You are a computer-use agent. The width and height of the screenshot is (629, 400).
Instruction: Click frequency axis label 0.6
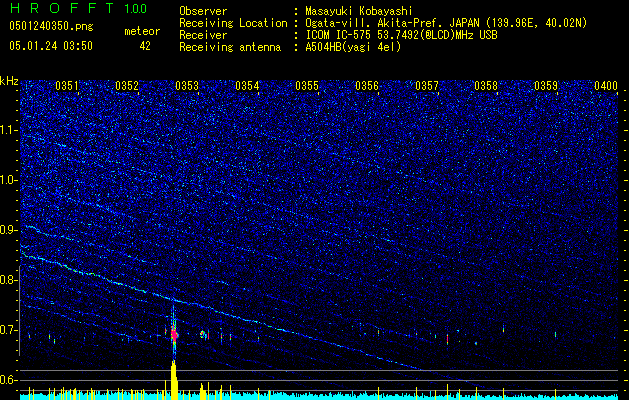8,380
